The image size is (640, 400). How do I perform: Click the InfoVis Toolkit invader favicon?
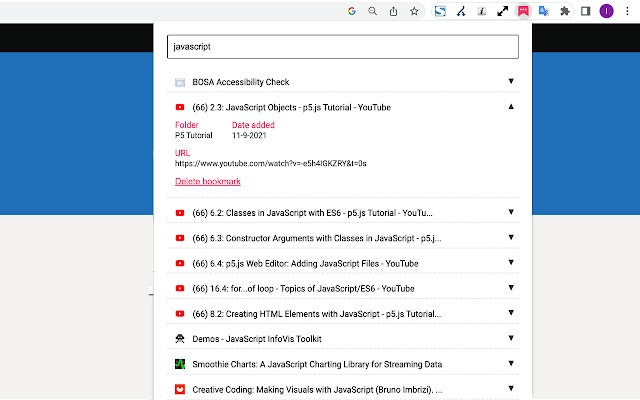180,339
